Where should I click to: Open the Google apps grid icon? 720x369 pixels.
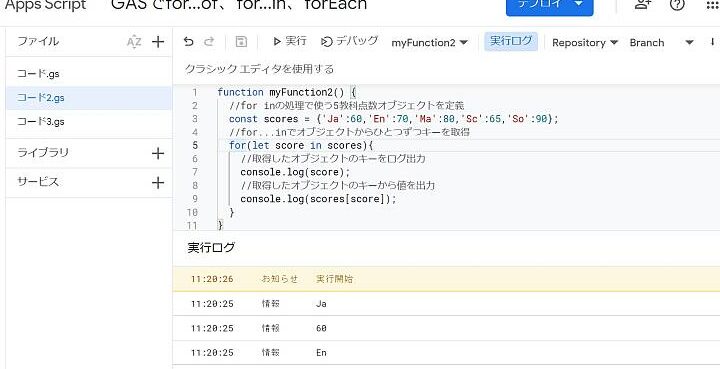pos(712,5)
